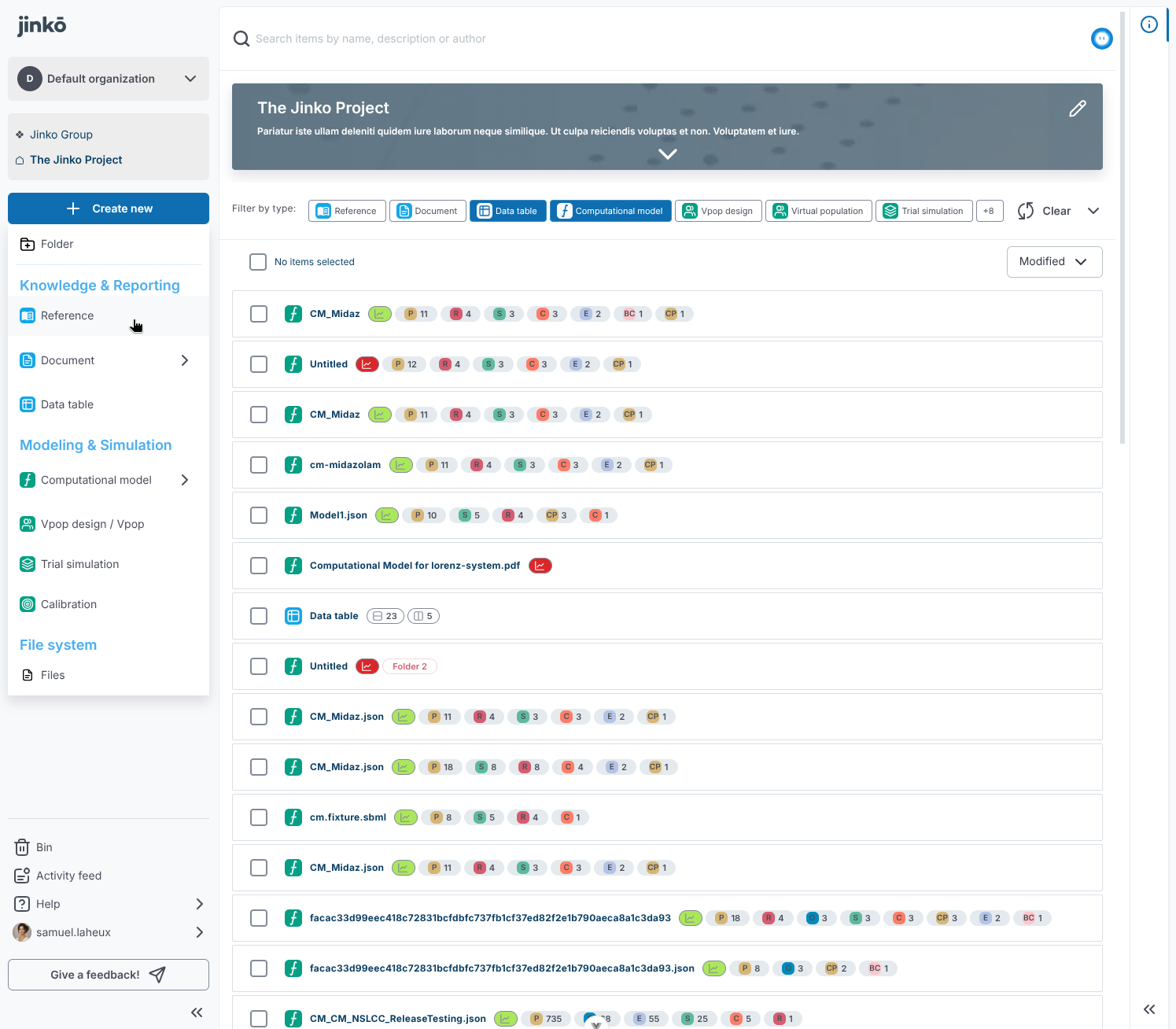Screen dimensions: 1176x1029
Task: Choose Files under File system
Action: [109, 675]
